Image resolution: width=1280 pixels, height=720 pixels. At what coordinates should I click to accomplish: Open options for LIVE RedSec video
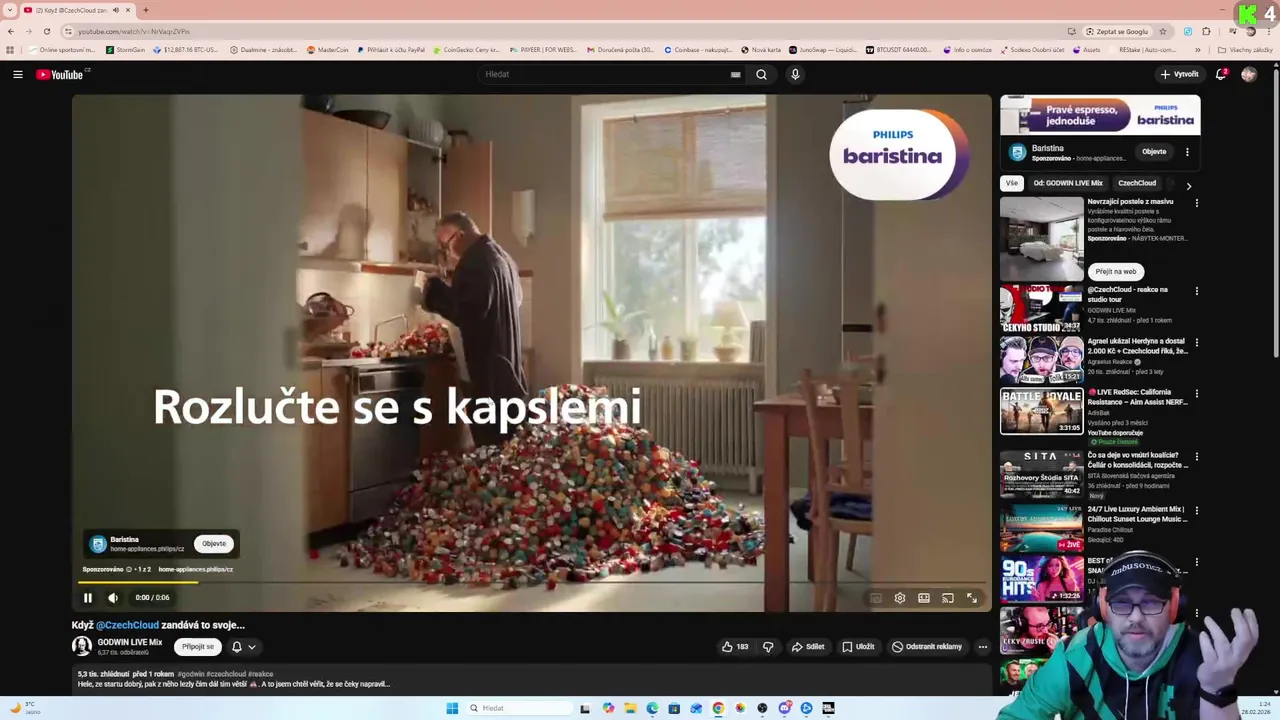point(1196,394)
